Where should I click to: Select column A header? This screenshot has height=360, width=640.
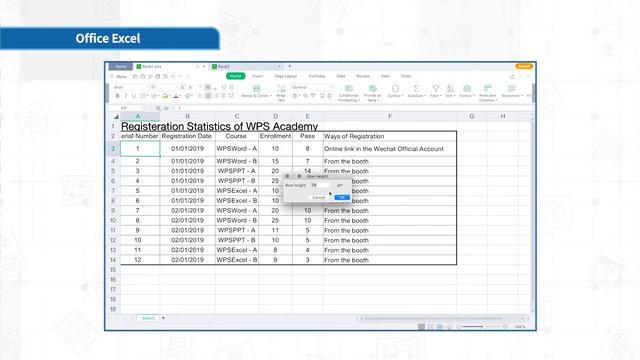pyautogui.click(x=138, y=116)
